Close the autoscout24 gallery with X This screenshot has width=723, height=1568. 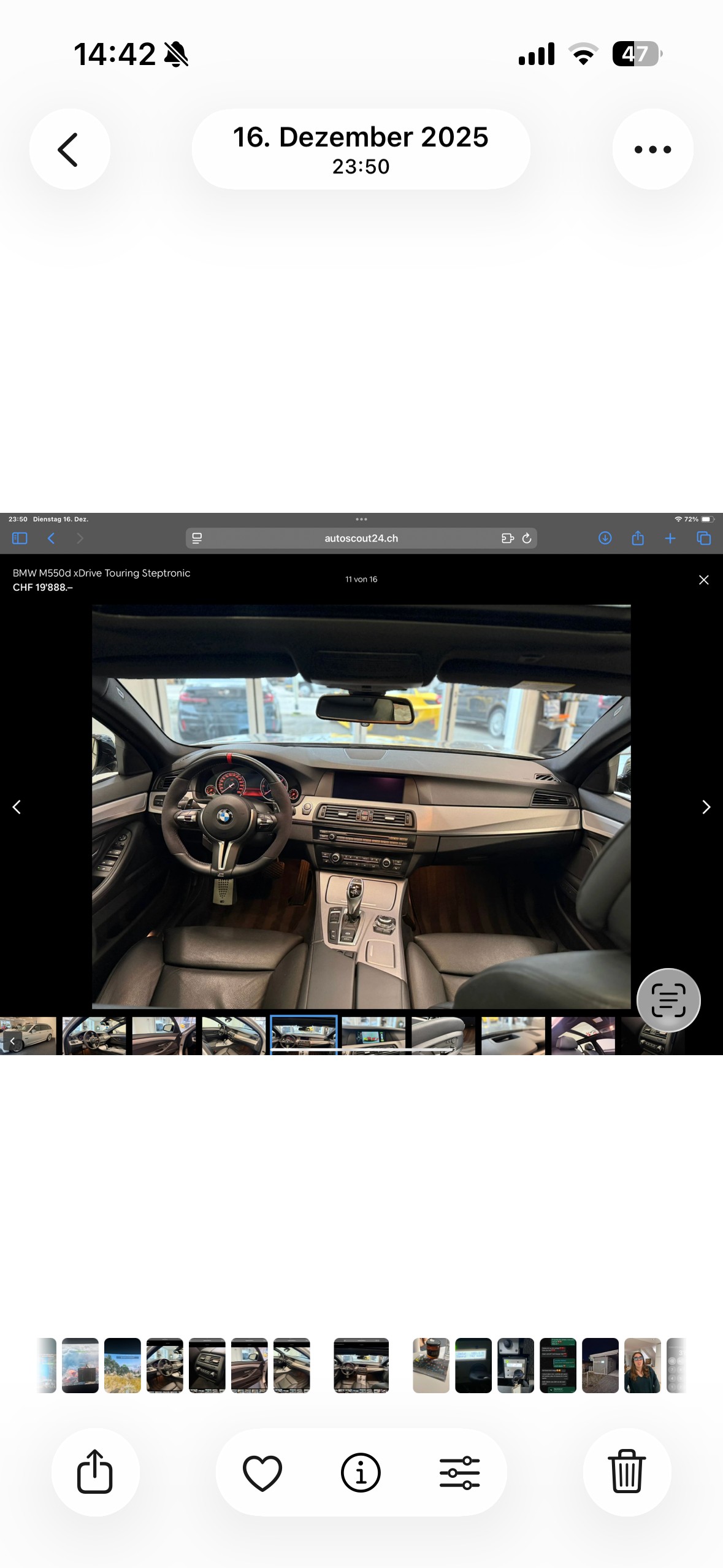click(704, 580)
